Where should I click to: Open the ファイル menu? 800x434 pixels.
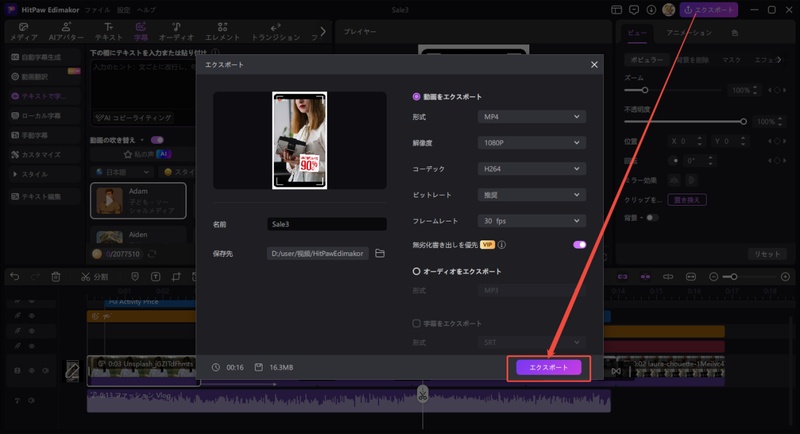[97, 10]
